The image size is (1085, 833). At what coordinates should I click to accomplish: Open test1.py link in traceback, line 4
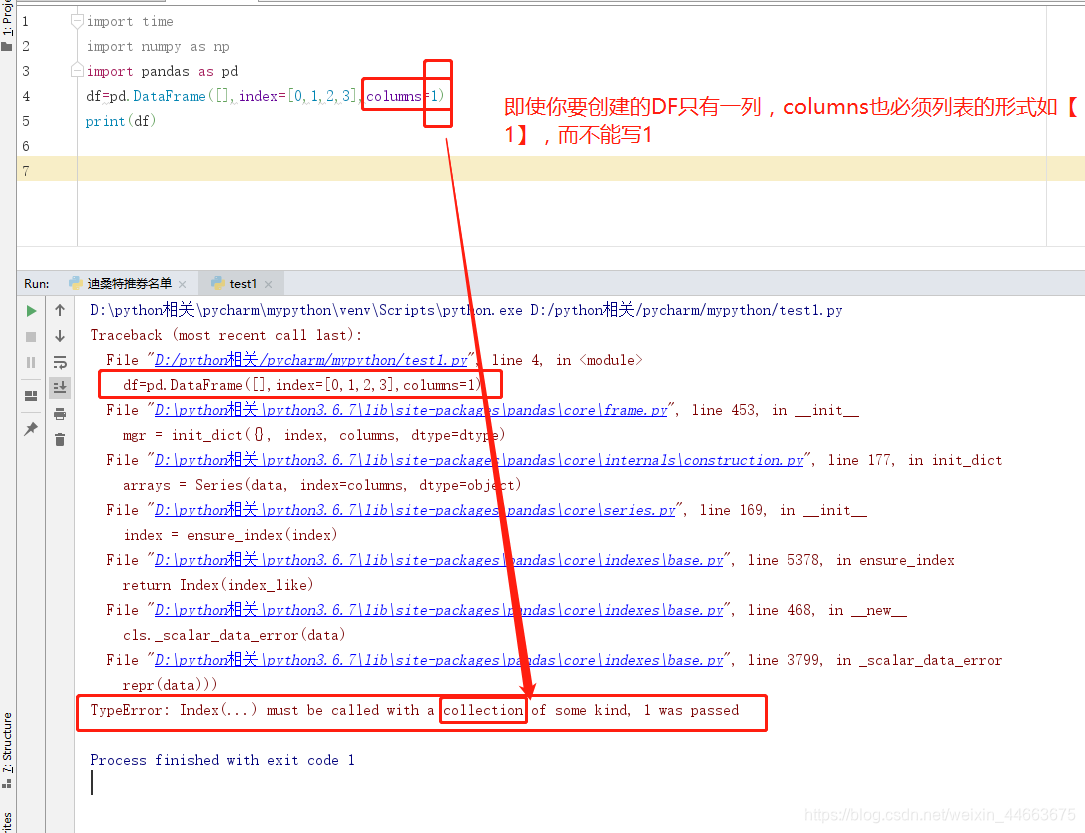tap(311, 360)
